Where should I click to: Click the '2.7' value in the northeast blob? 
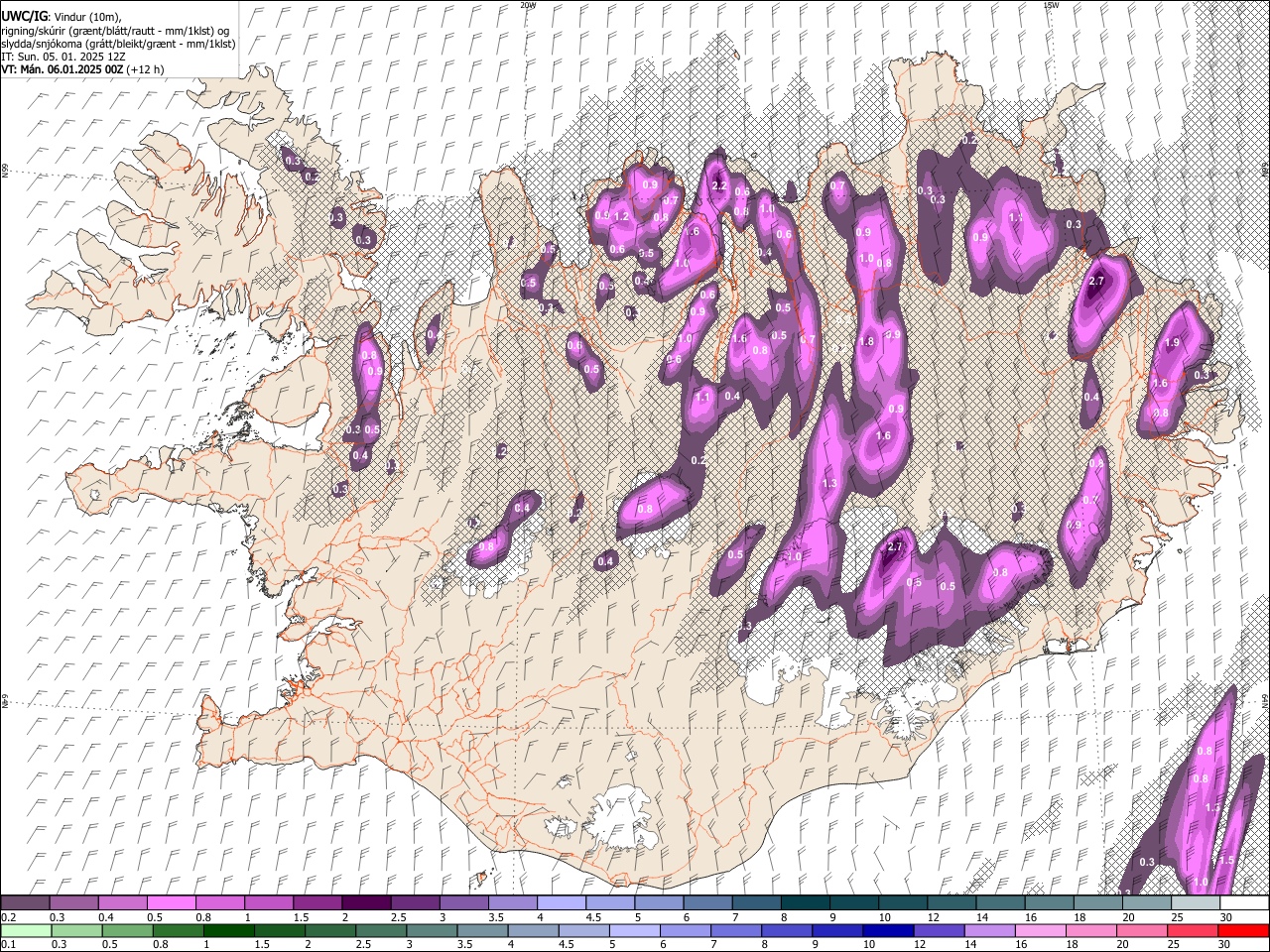click(x=1096, y=282)
